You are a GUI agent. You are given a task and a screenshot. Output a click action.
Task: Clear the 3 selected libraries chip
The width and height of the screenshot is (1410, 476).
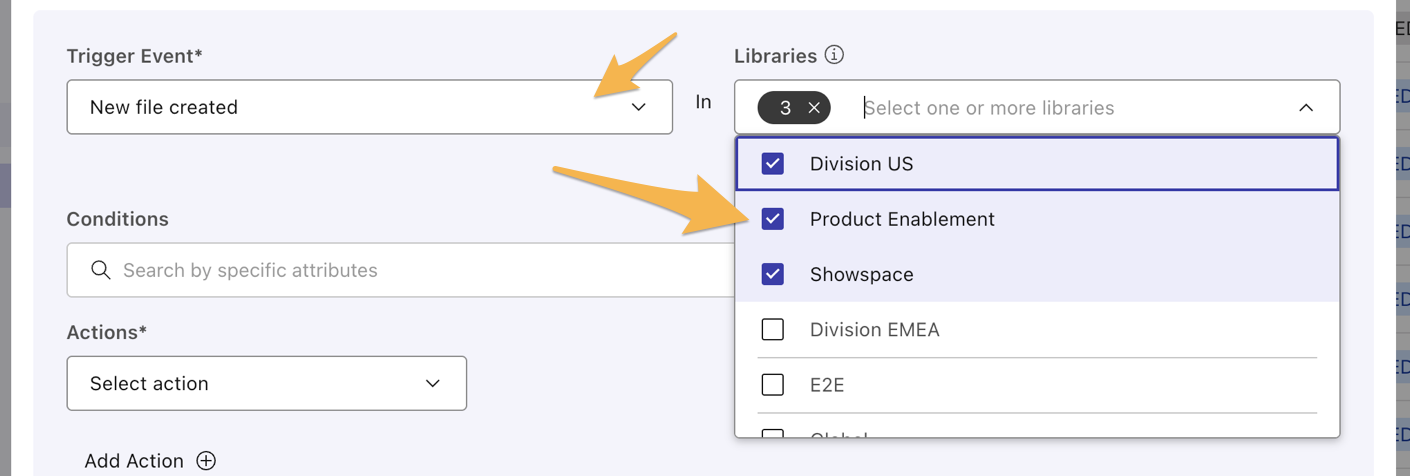point(814,108)
